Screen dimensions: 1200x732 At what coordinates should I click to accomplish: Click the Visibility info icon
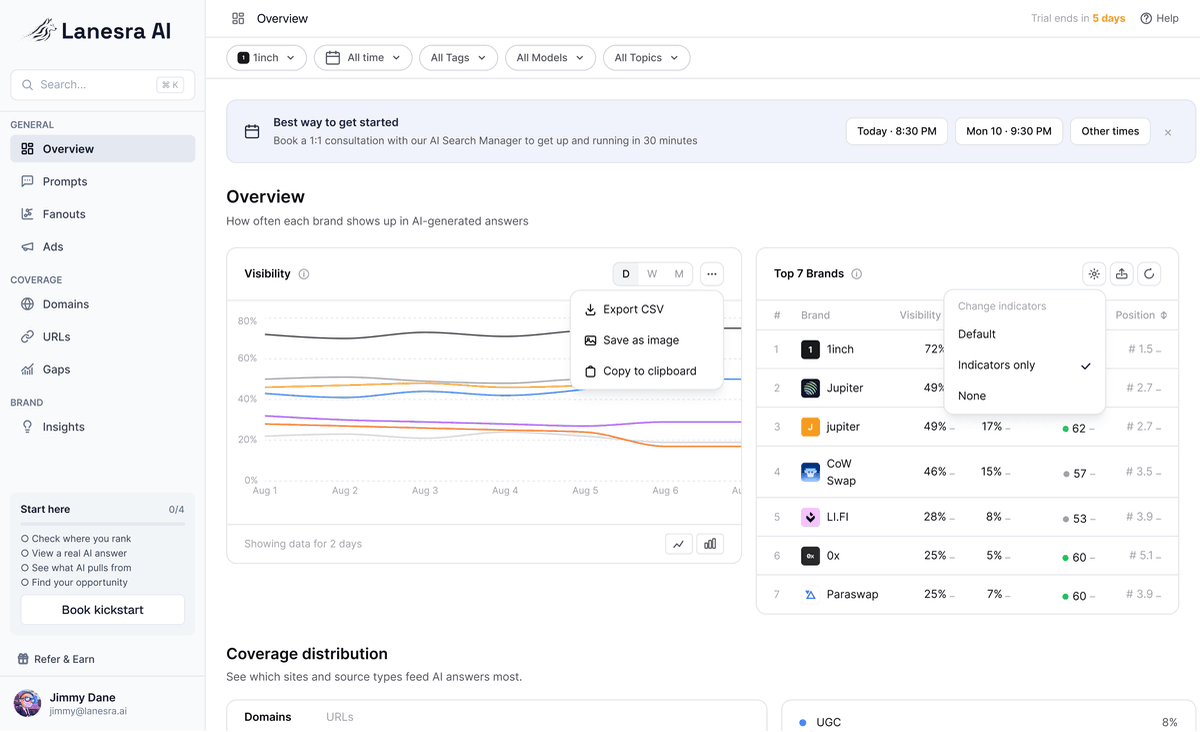(304, 274)
